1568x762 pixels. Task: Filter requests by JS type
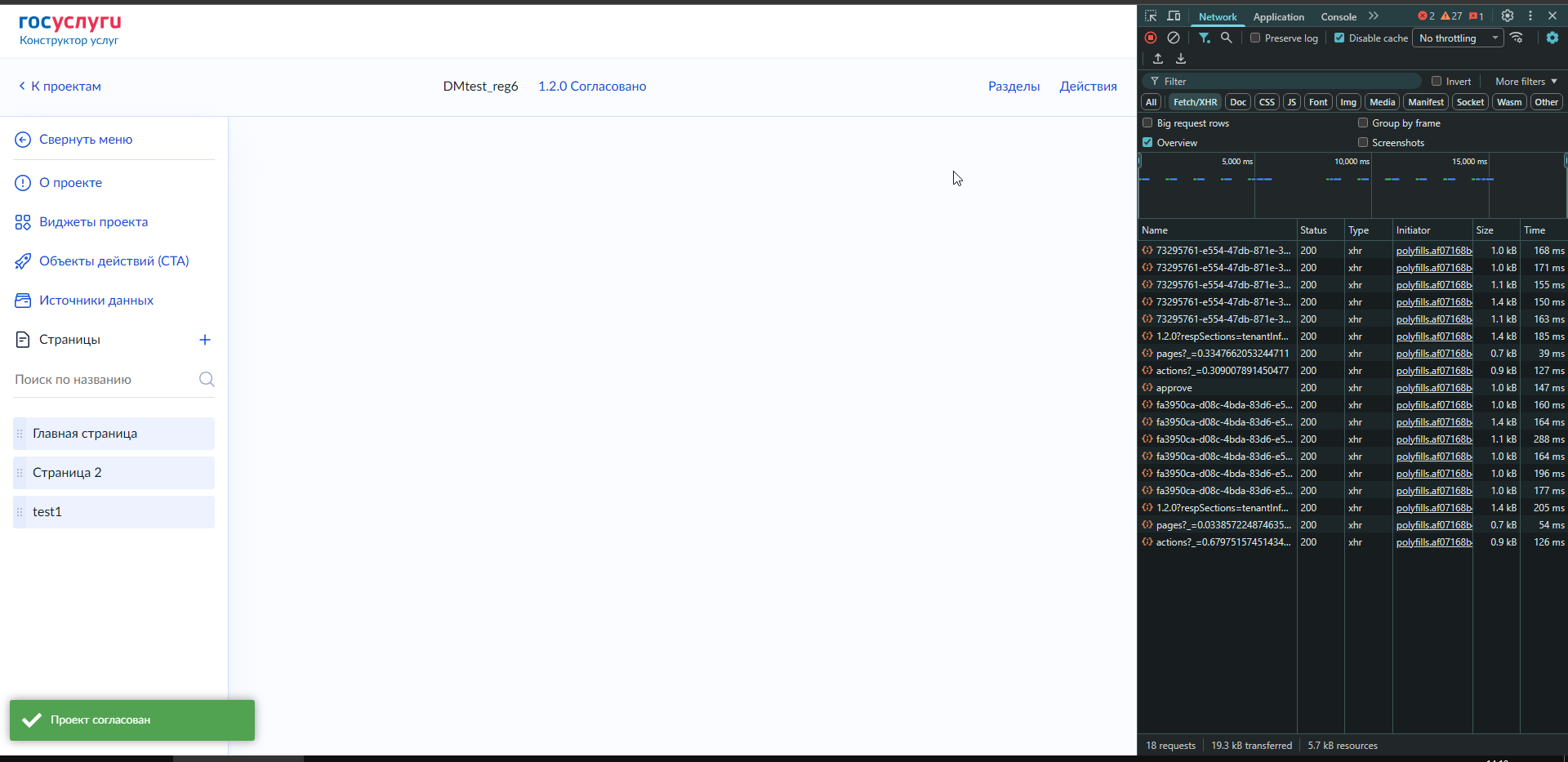(1291, 102)
